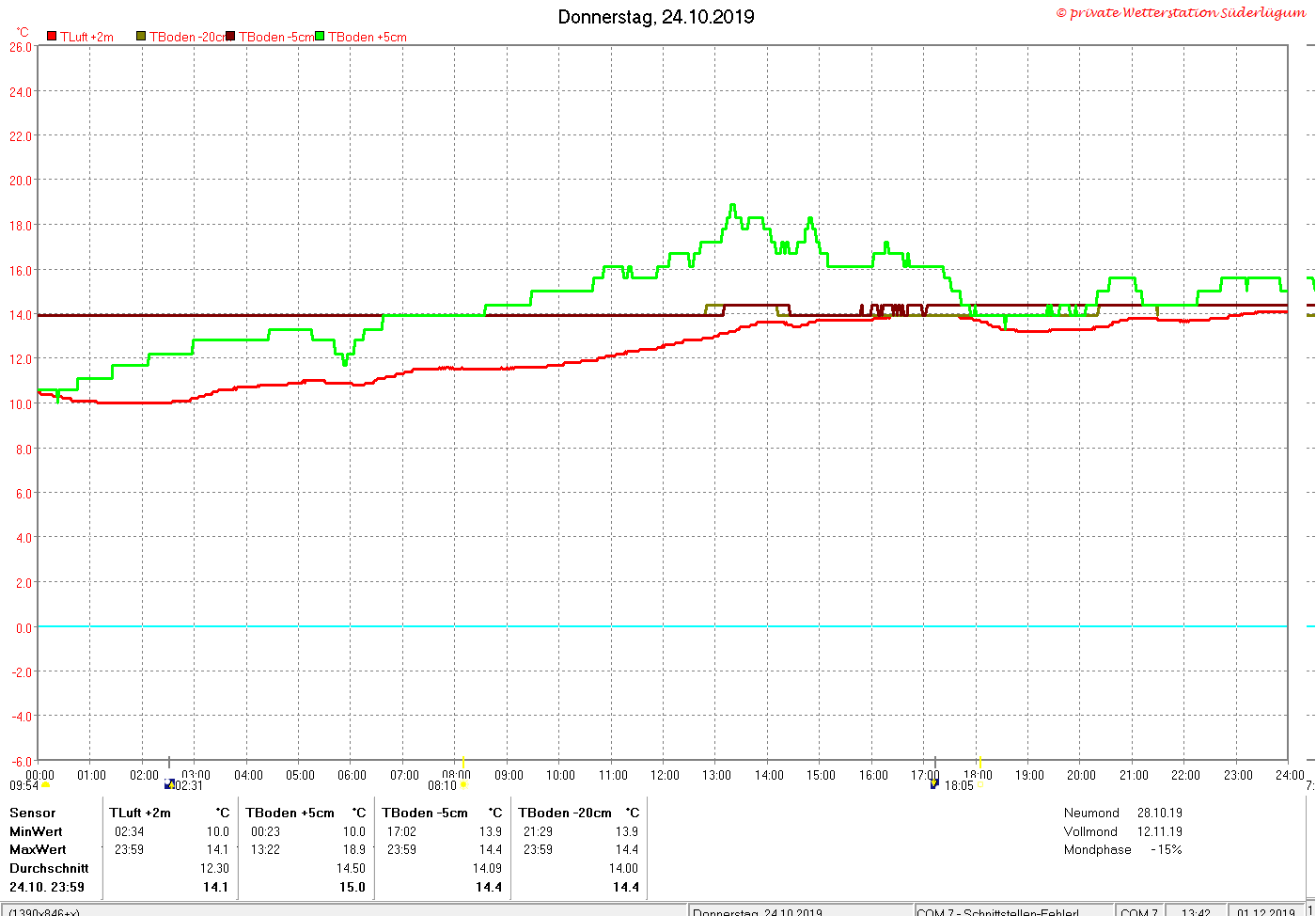Select the TLuft +2m legend label

86,37
